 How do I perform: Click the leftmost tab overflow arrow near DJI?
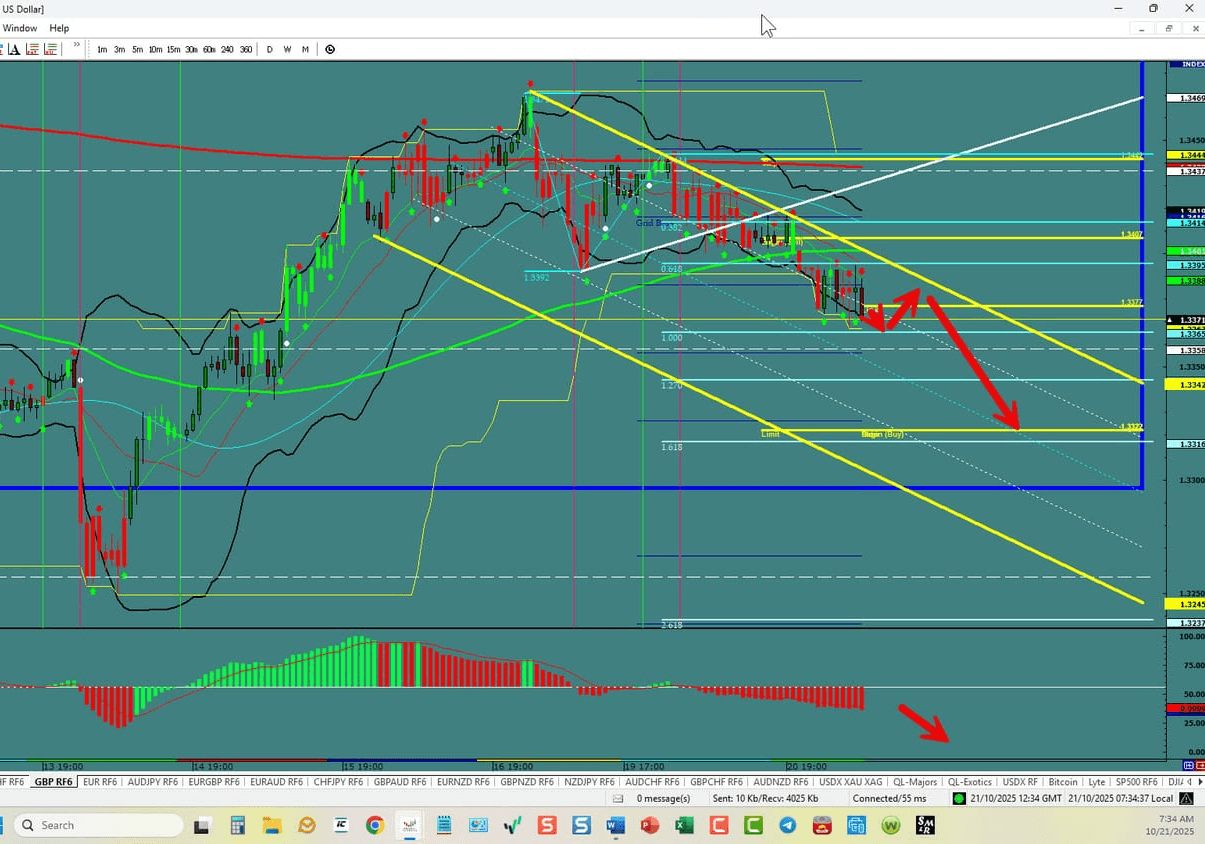click(1189, 781)
